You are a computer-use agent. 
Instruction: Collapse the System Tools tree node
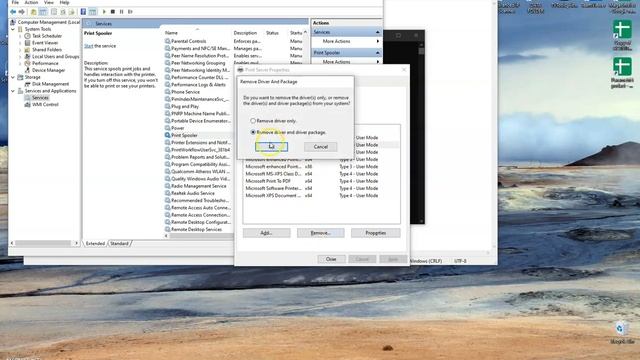coord(13,29)
